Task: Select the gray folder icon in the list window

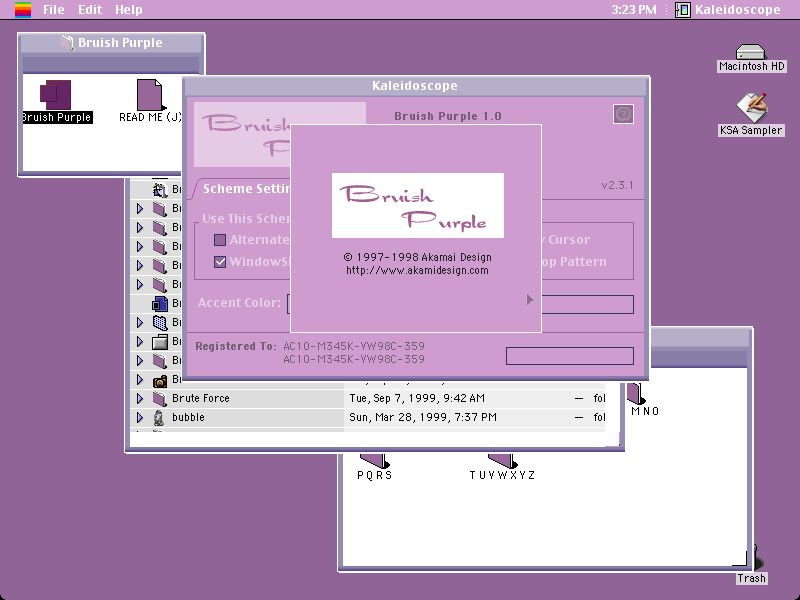Action: pos(160,342)
